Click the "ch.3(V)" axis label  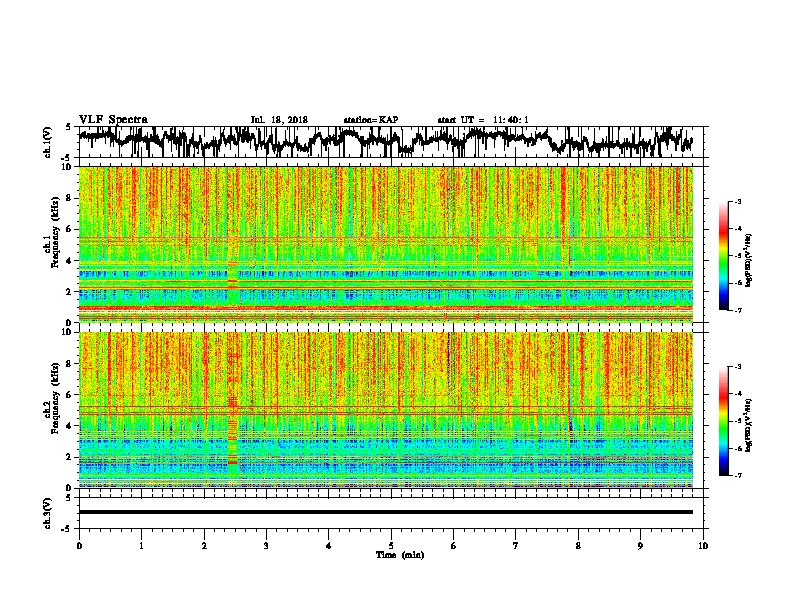point(48,513)
